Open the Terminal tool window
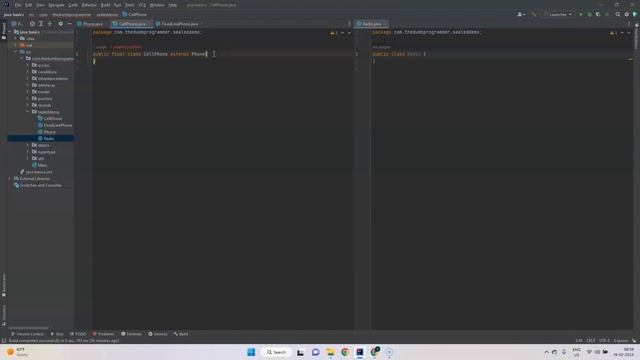640x360 pixels. click(131, 334)
